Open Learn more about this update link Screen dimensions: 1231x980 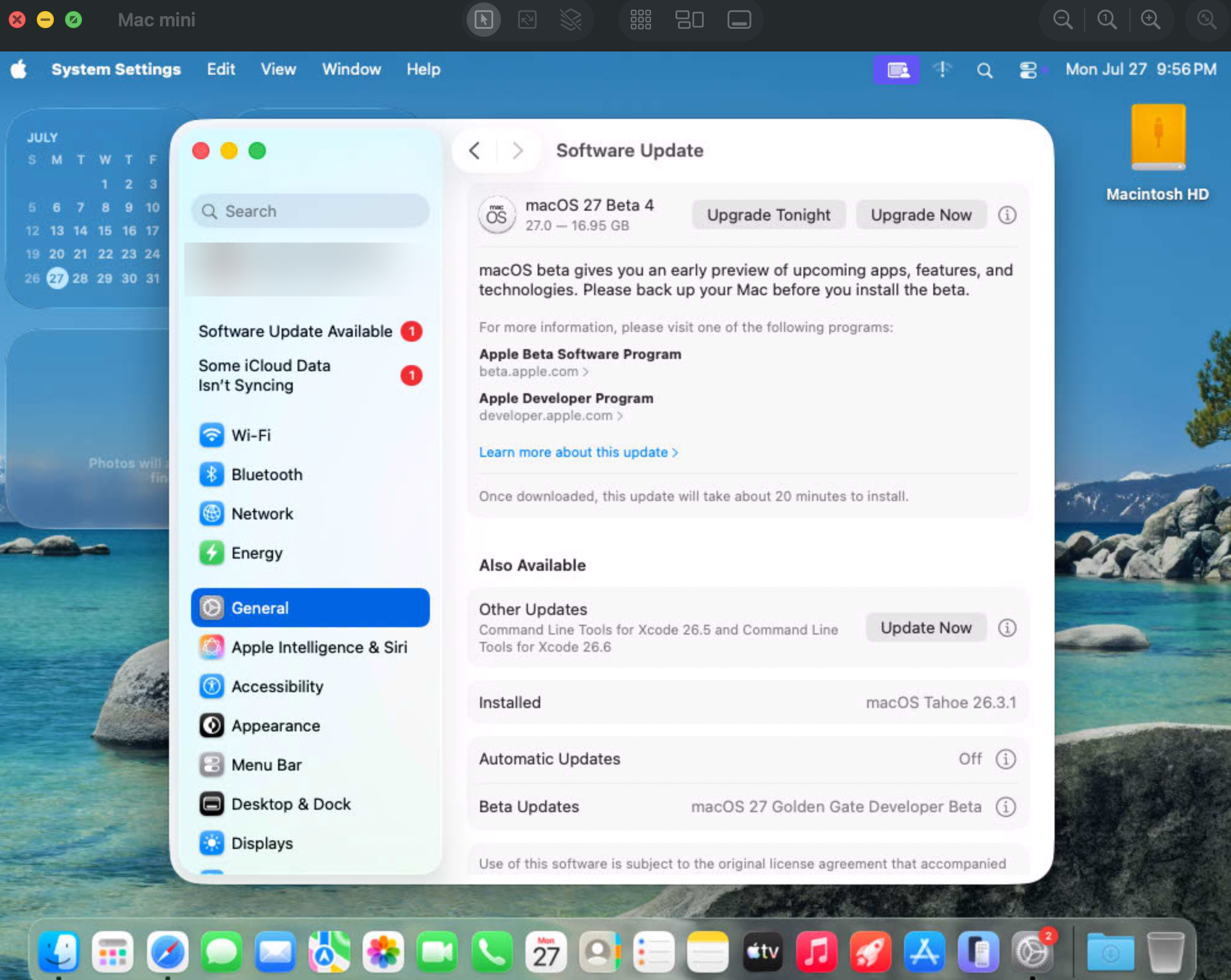pos(579,452)
